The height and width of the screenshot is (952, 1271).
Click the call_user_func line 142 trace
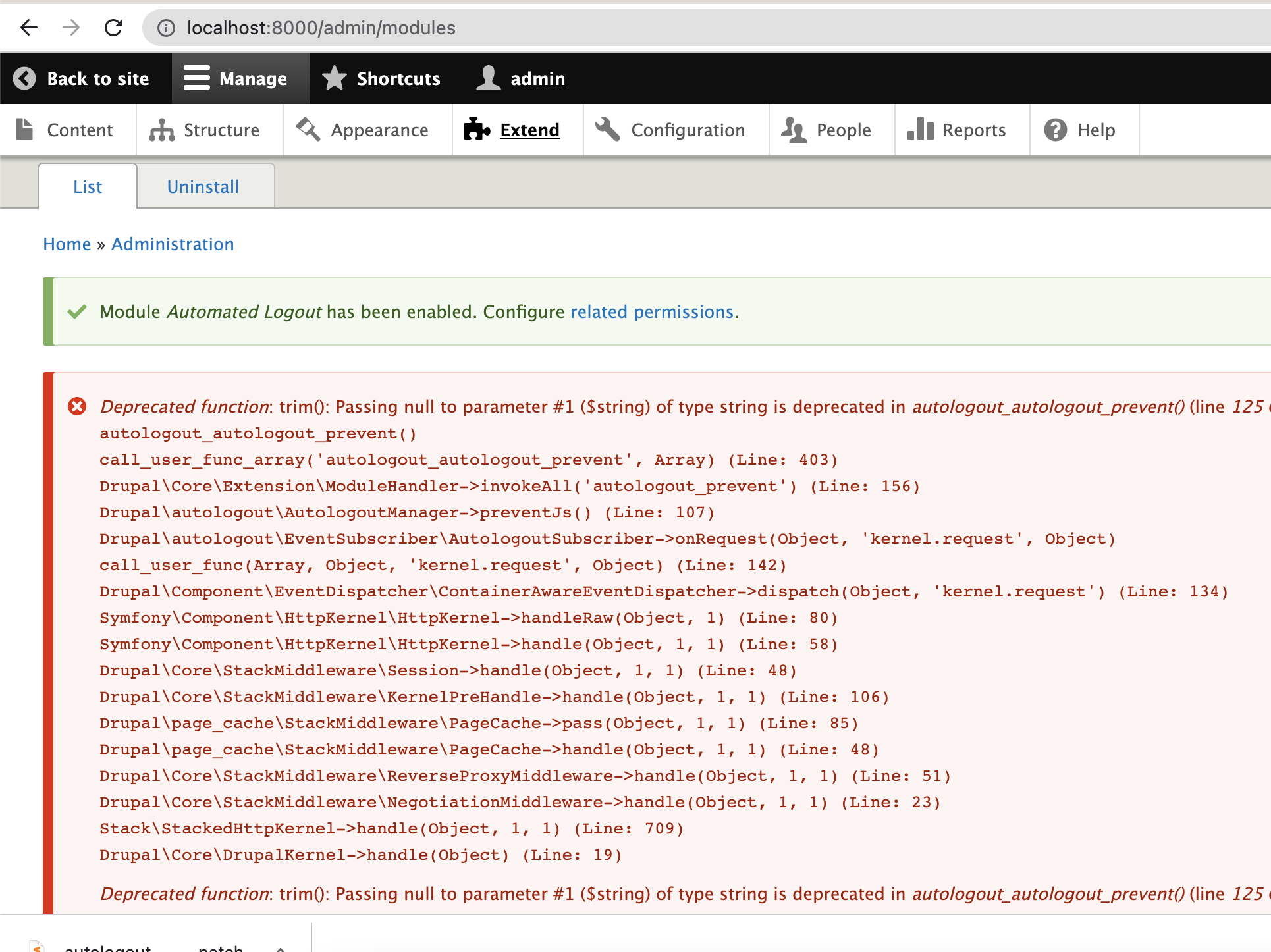tap(443, 565)
